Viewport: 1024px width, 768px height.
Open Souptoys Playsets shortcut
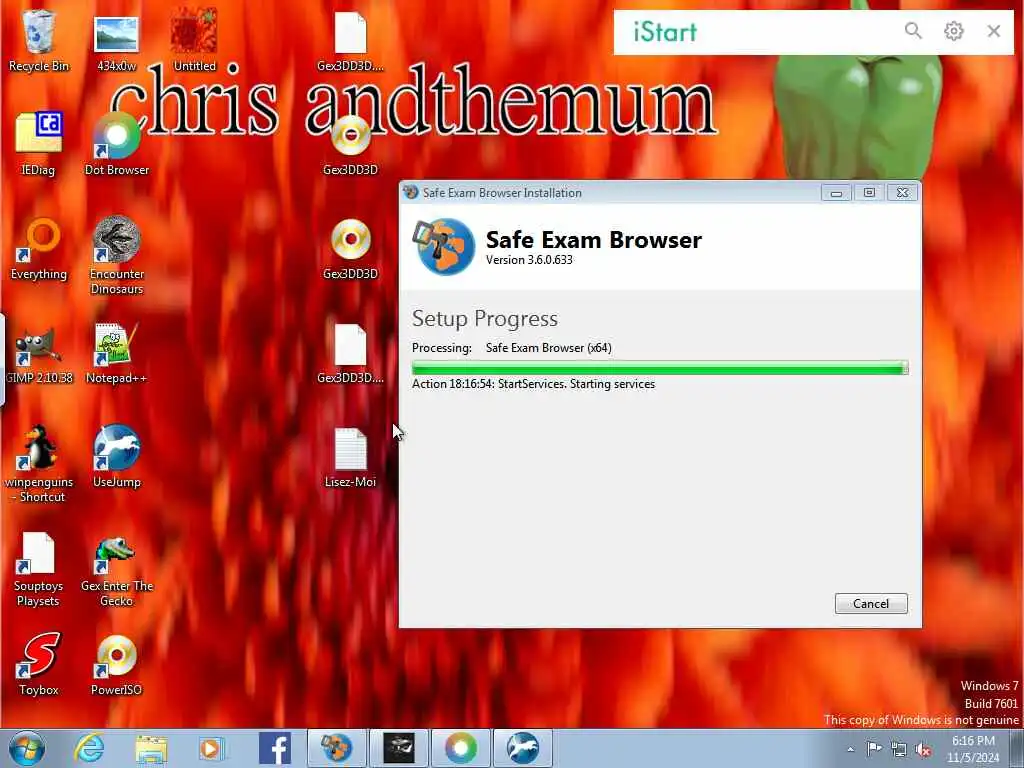[x=39, y=568]
